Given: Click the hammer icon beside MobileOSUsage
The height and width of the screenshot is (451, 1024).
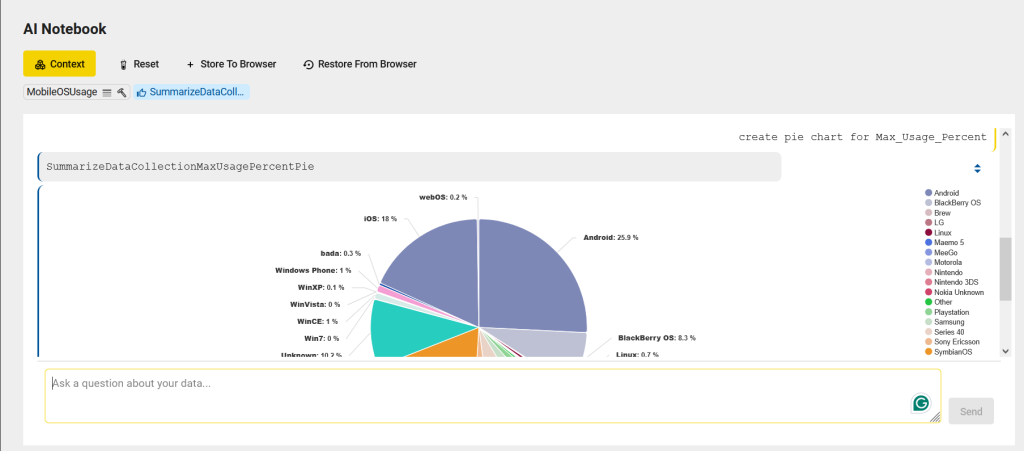Looking at the screenshot, I should point(121,92).
